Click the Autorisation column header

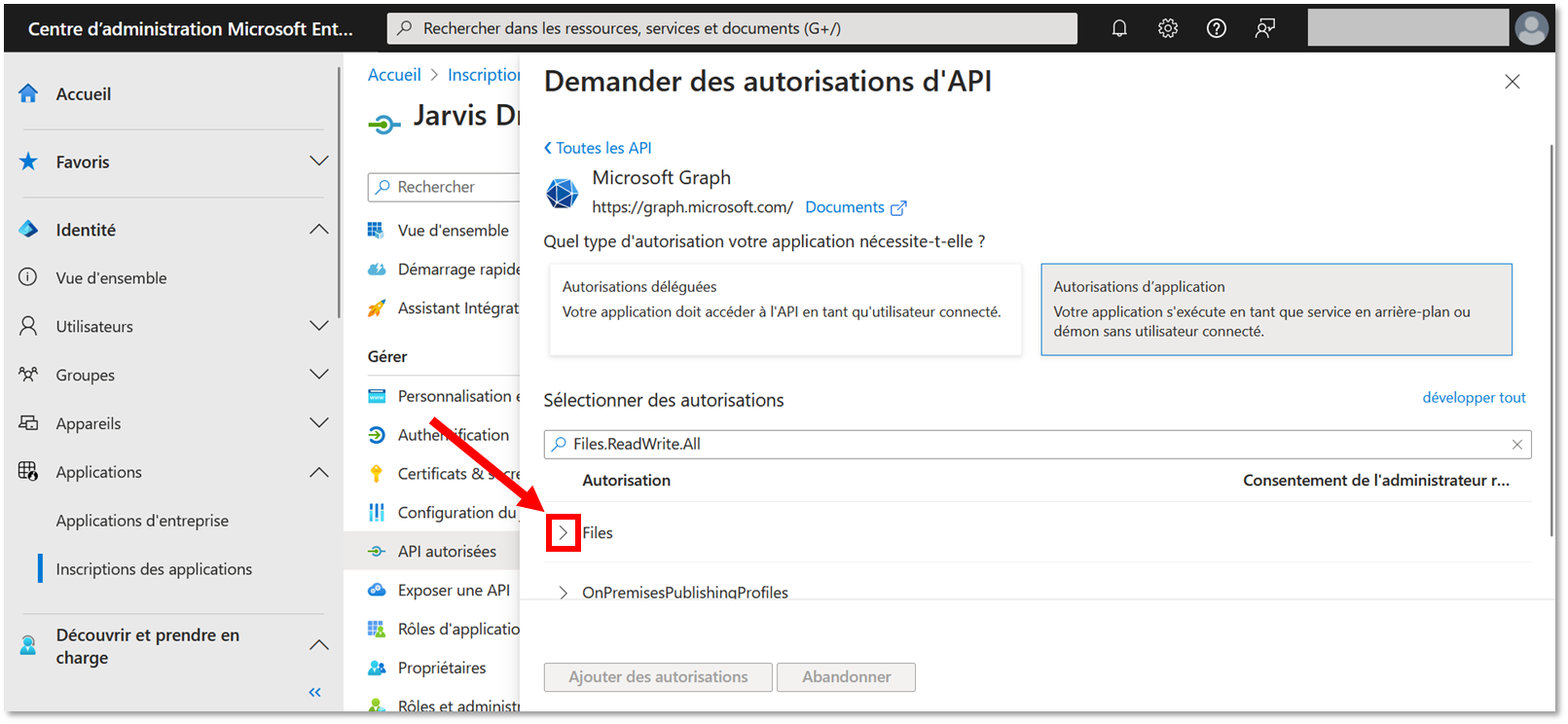coord(626,481)
